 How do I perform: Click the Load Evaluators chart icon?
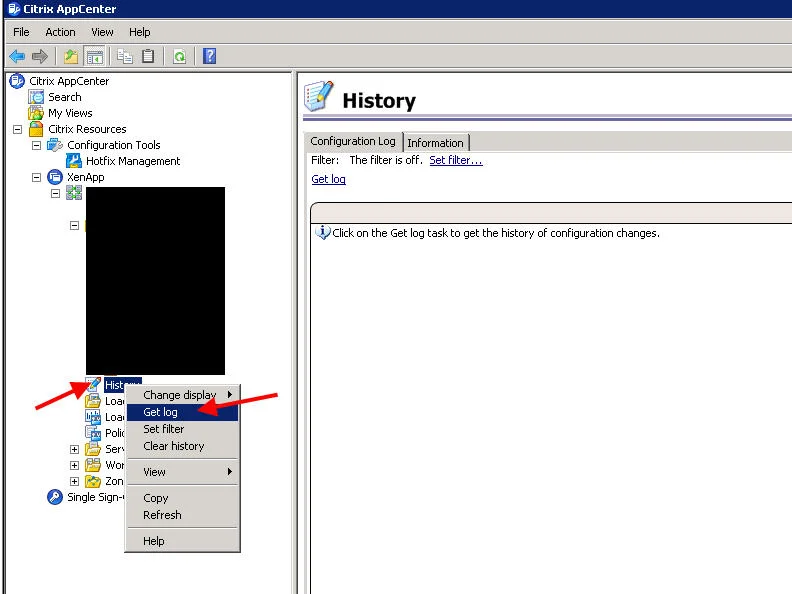coord(93,417)
